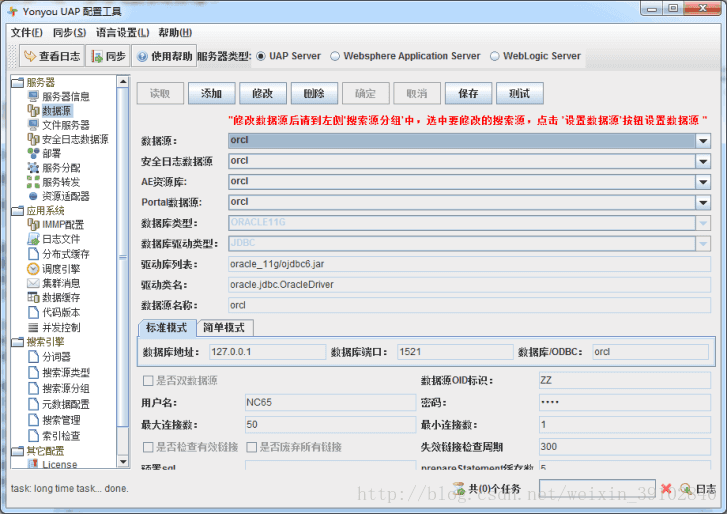Switch to 标准模式 tab

pyautogui.click(x=167, y=328)
